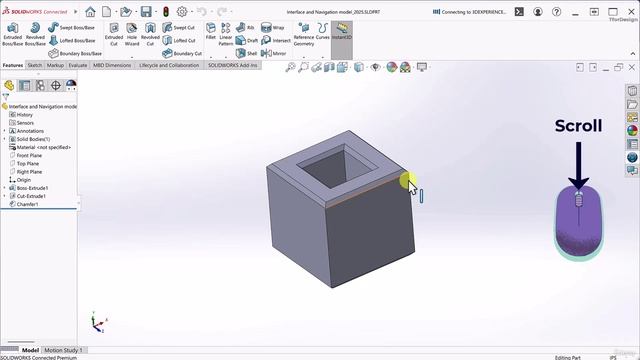Screen dimensions: 640x360
Task: Expand the Cut-Extrude1 feature
Action: click(4, 196)
